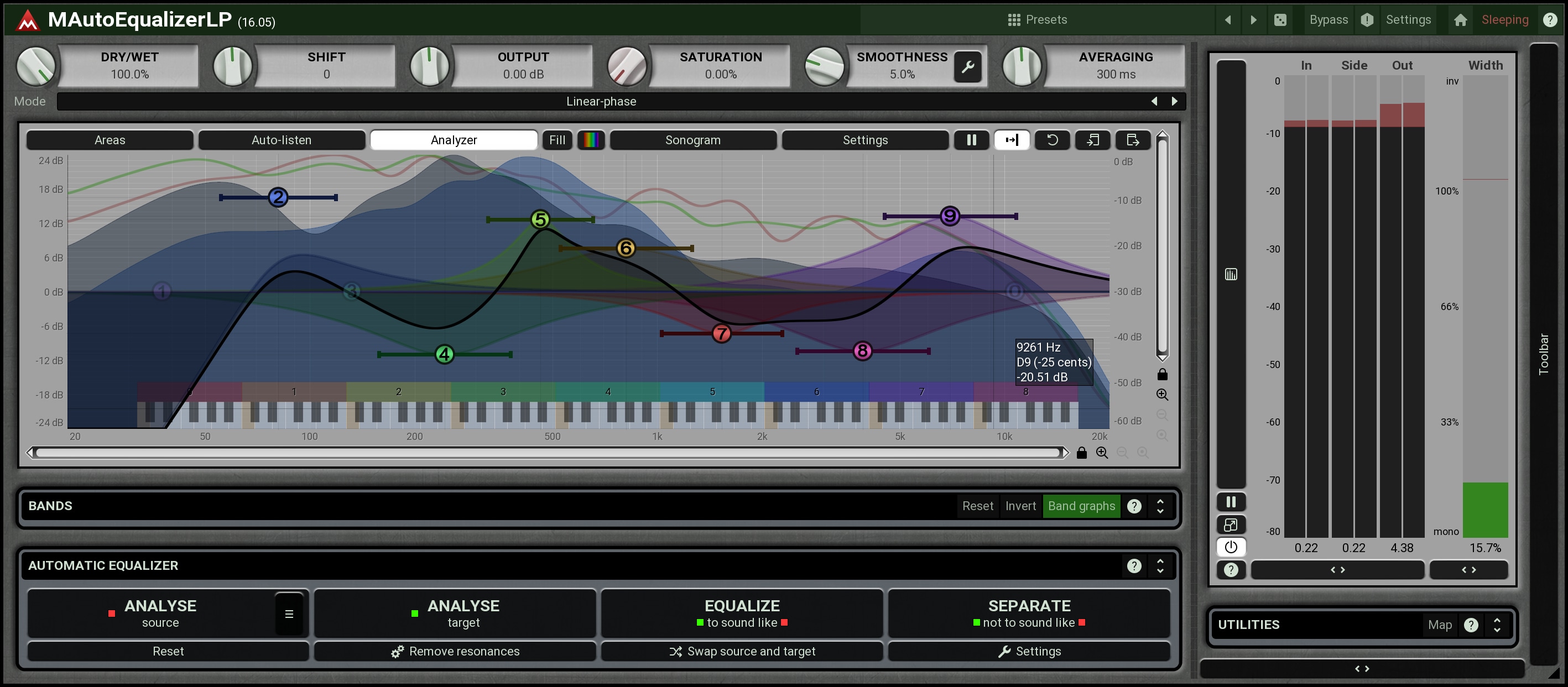
Task: Toggle the meter power button
Action: [x=1231, y=547]
